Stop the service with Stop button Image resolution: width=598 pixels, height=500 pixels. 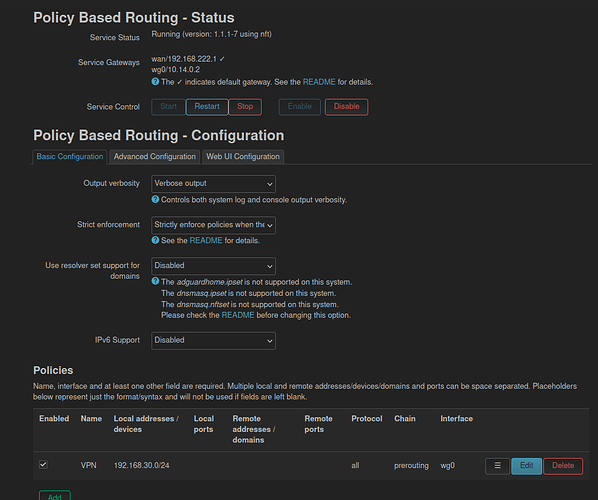(245, 107)
